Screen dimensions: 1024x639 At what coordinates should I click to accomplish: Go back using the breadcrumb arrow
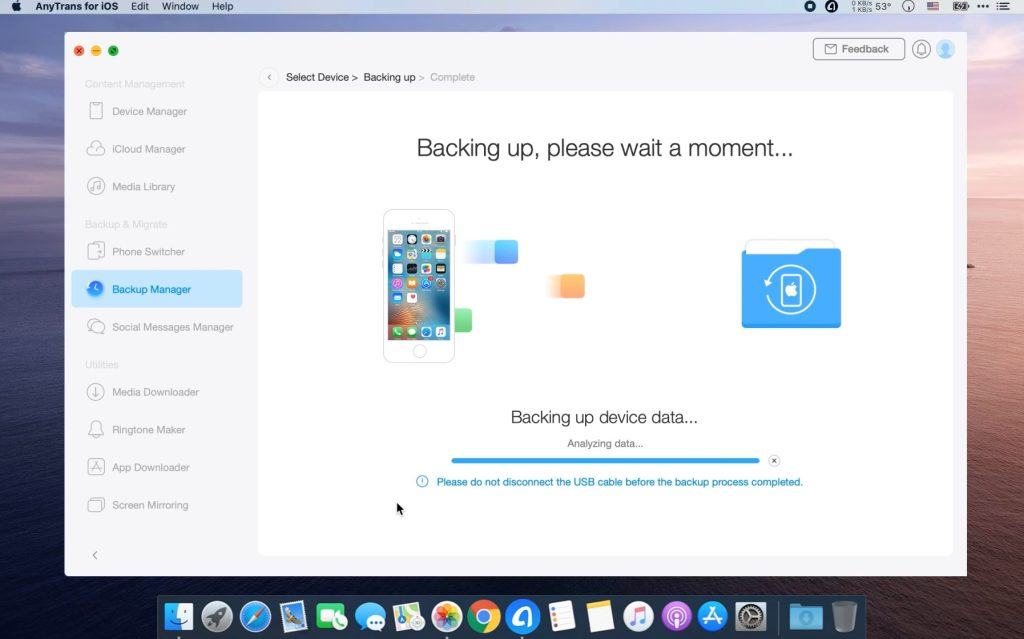269,77
